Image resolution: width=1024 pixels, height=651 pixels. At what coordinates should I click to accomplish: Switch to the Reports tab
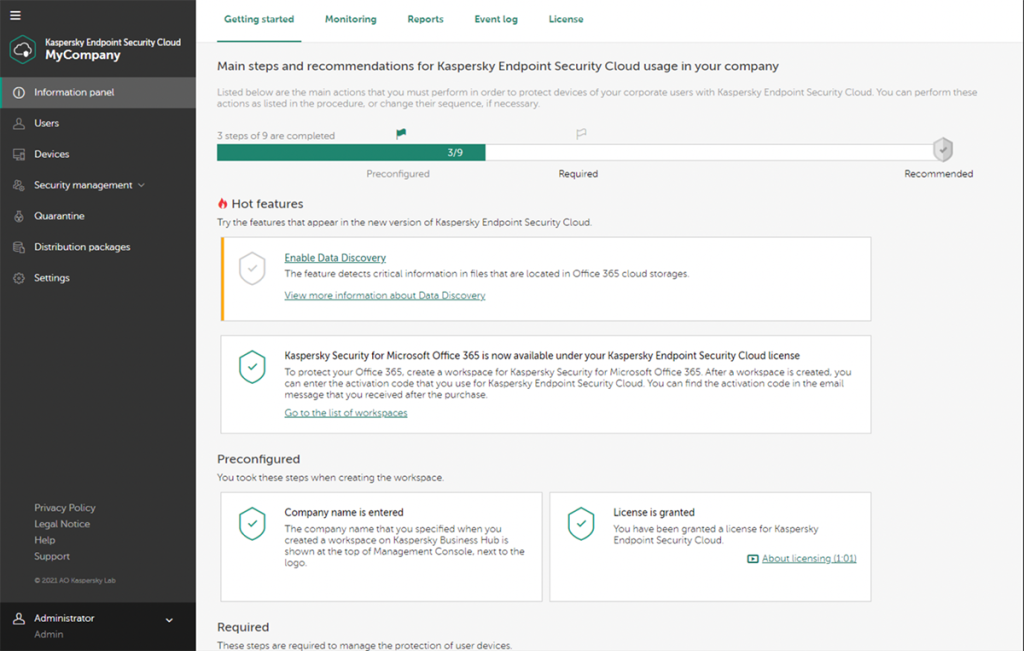point(425,20)
